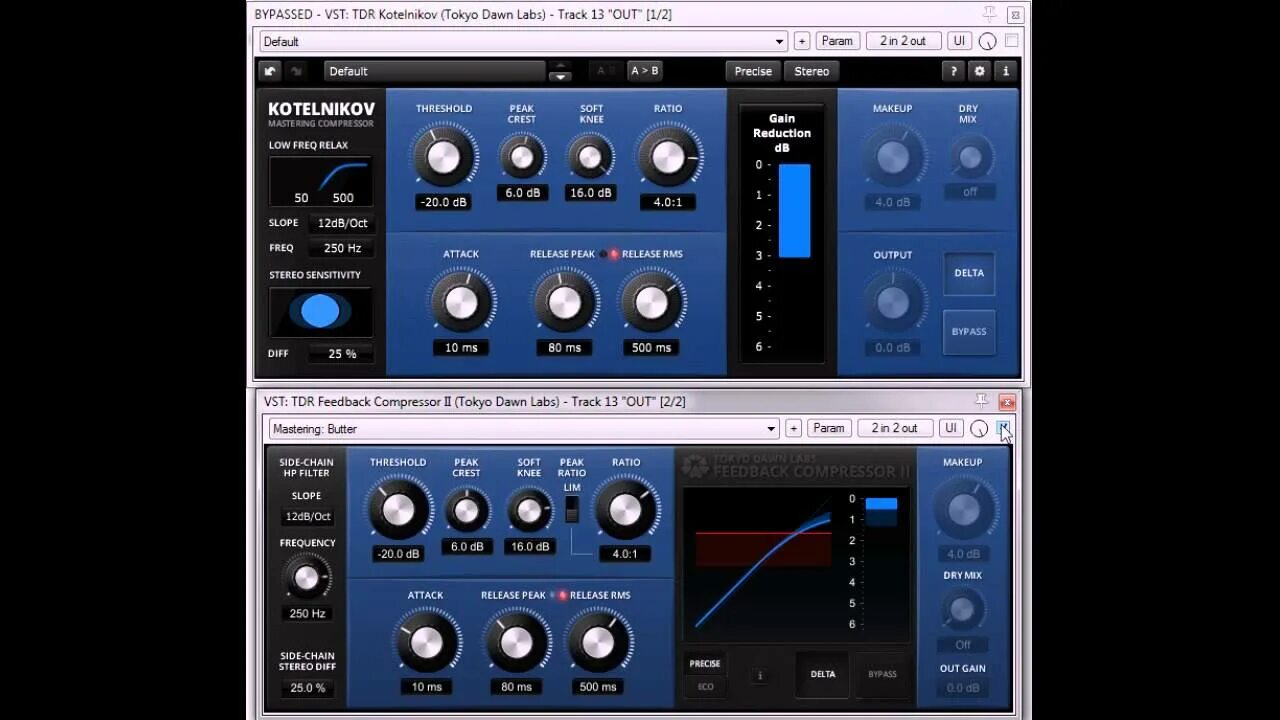
Task: Click Feedback Compressor UI button
Action: coord(951,428)
